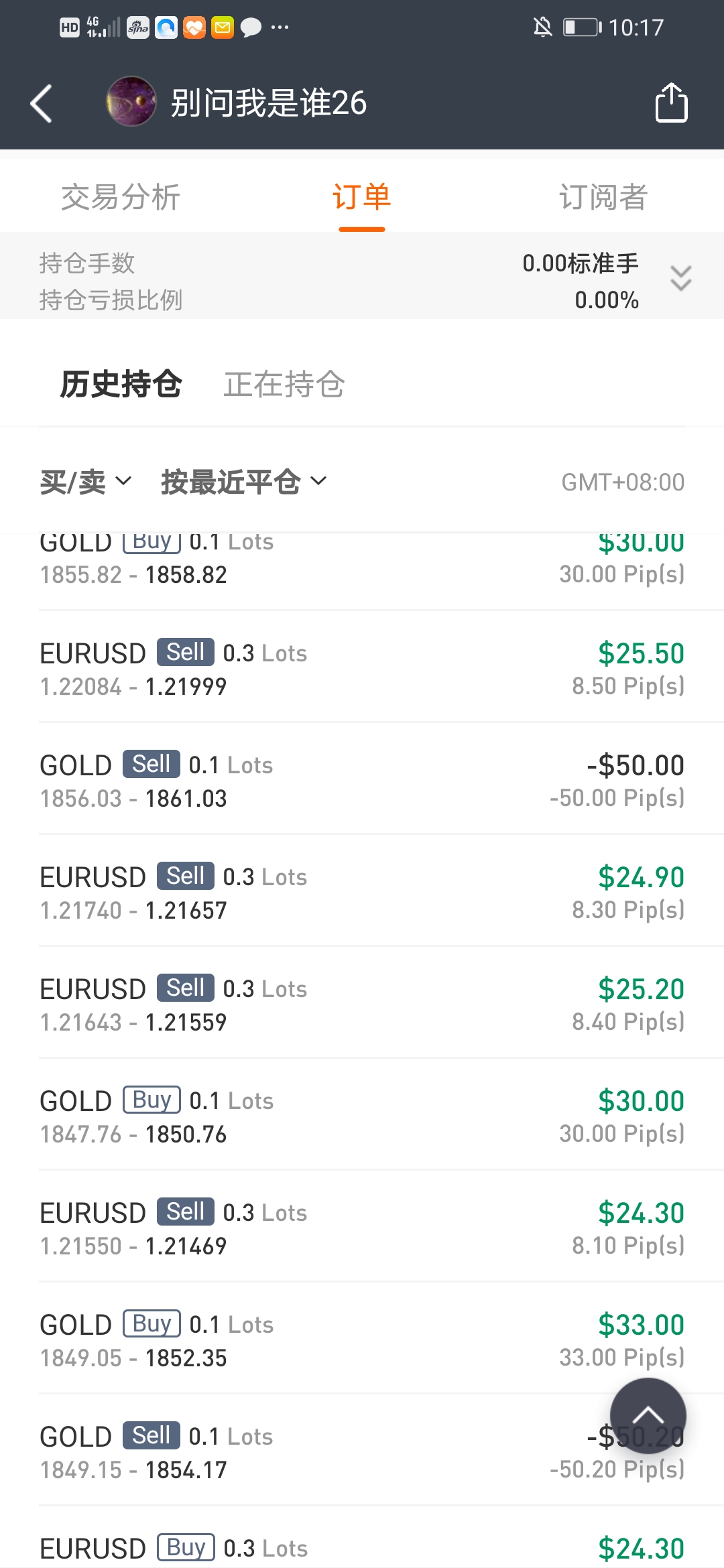Image resolution: width=724 pixels, height=1568 pixels.
Task: Open the share icon in header
Action: [x=671, y=103]
